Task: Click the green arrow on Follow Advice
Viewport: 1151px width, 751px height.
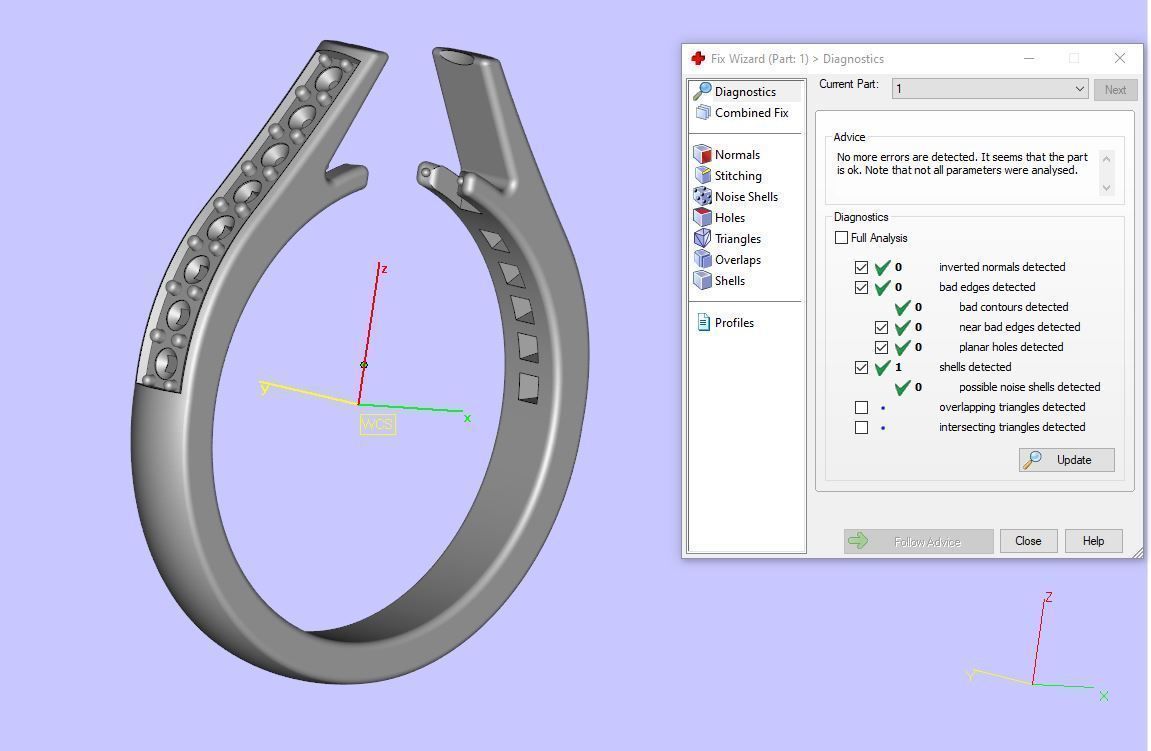Action: click(x=857, y=541)
